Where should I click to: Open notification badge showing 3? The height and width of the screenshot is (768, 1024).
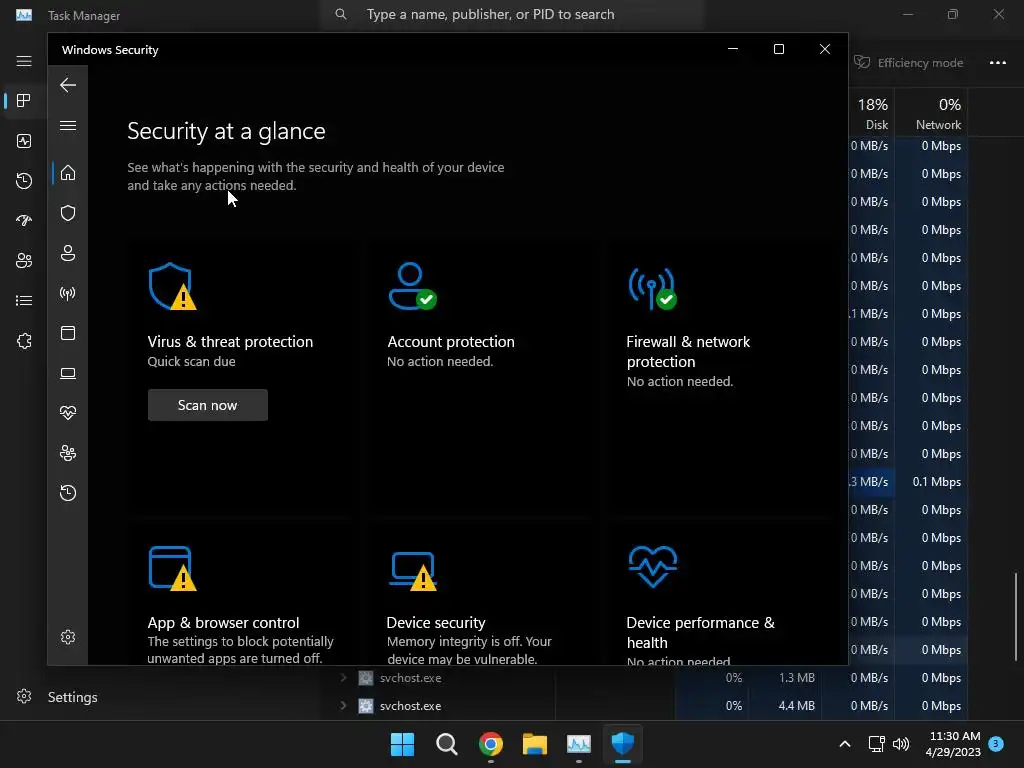tap(996, 743)
